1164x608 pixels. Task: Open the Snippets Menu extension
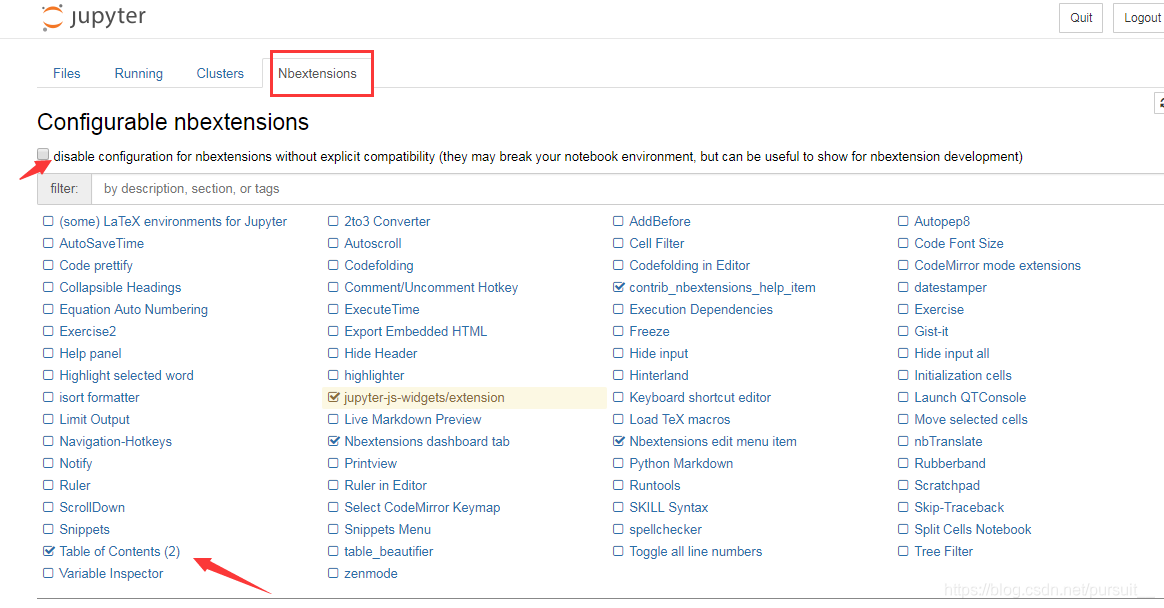click(388, 529)
